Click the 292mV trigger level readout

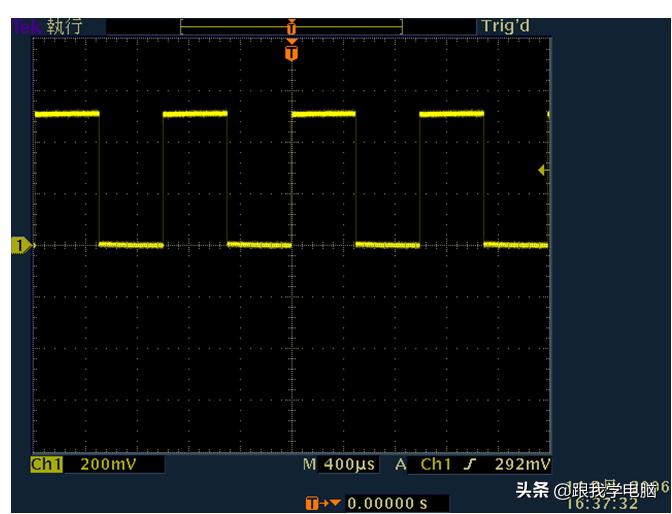point(522,464)
